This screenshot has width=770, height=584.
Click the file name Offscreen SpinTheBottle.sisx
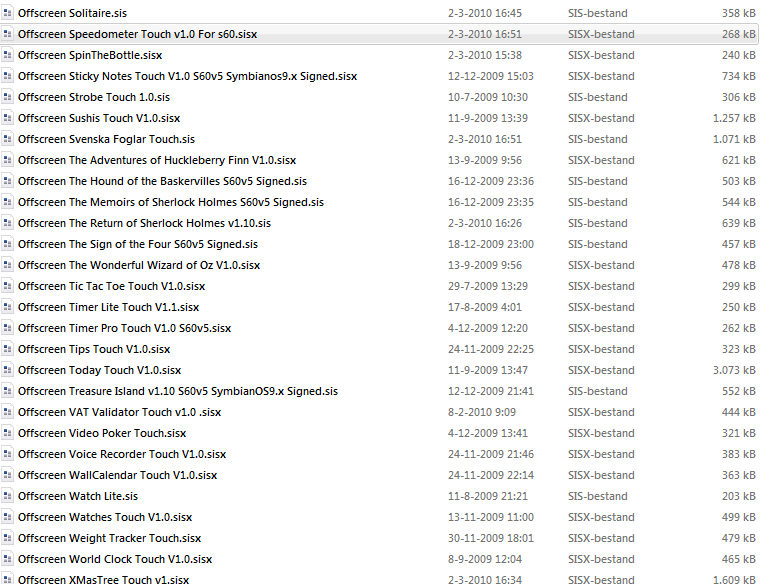point(90,56)
